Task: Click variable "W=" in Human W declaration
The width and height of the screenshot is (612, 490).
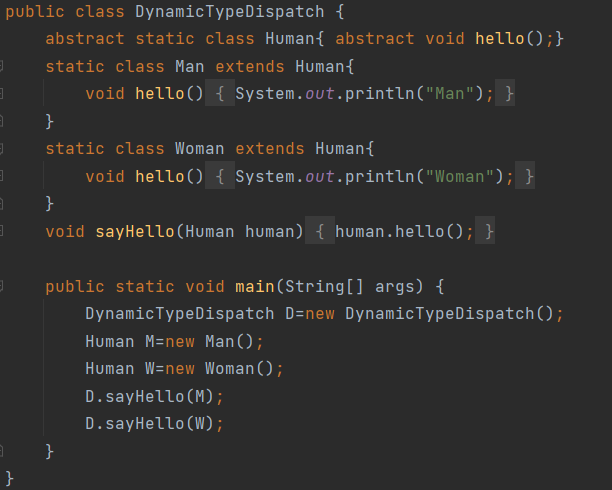Action: pos(155,369)
